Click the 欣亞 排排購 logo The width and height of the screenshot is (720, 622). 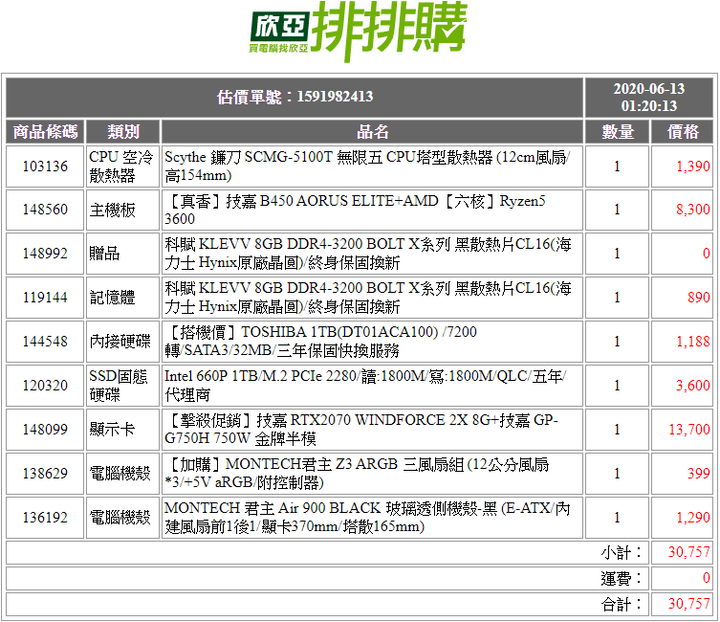pos(359,31)
